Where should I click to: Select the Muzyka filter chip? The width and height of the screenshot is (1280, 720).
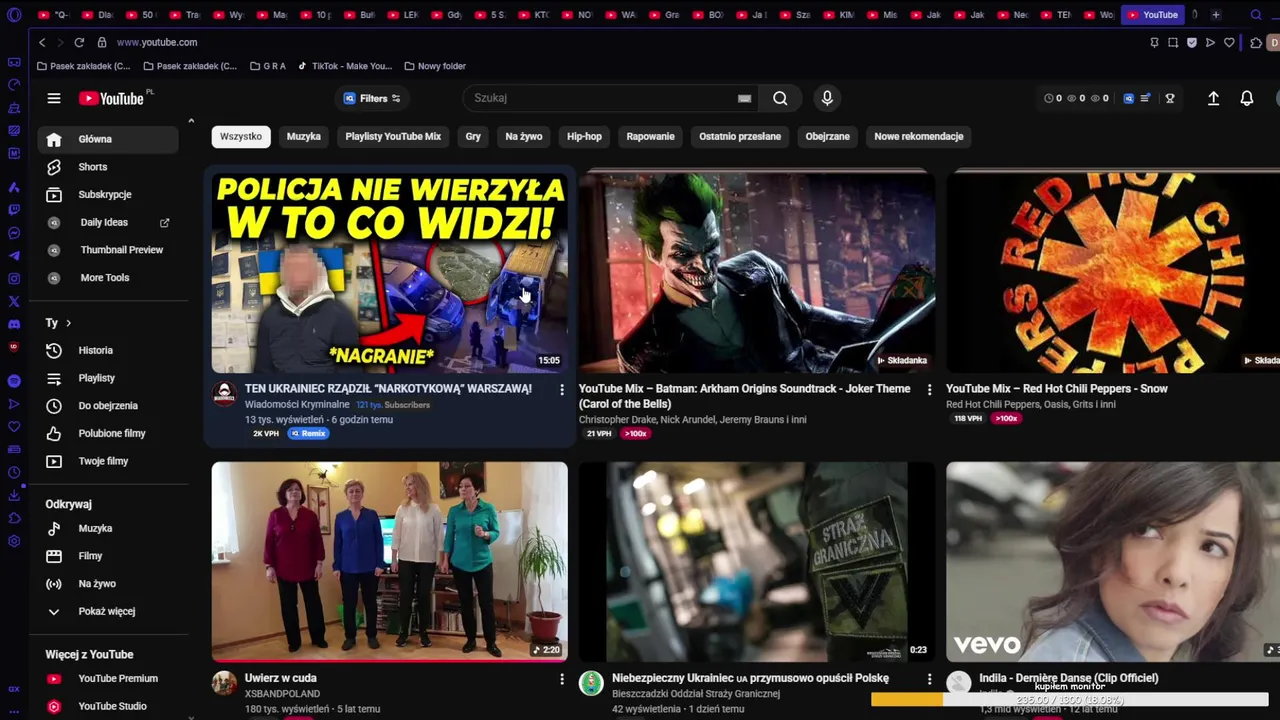(304, 136)
